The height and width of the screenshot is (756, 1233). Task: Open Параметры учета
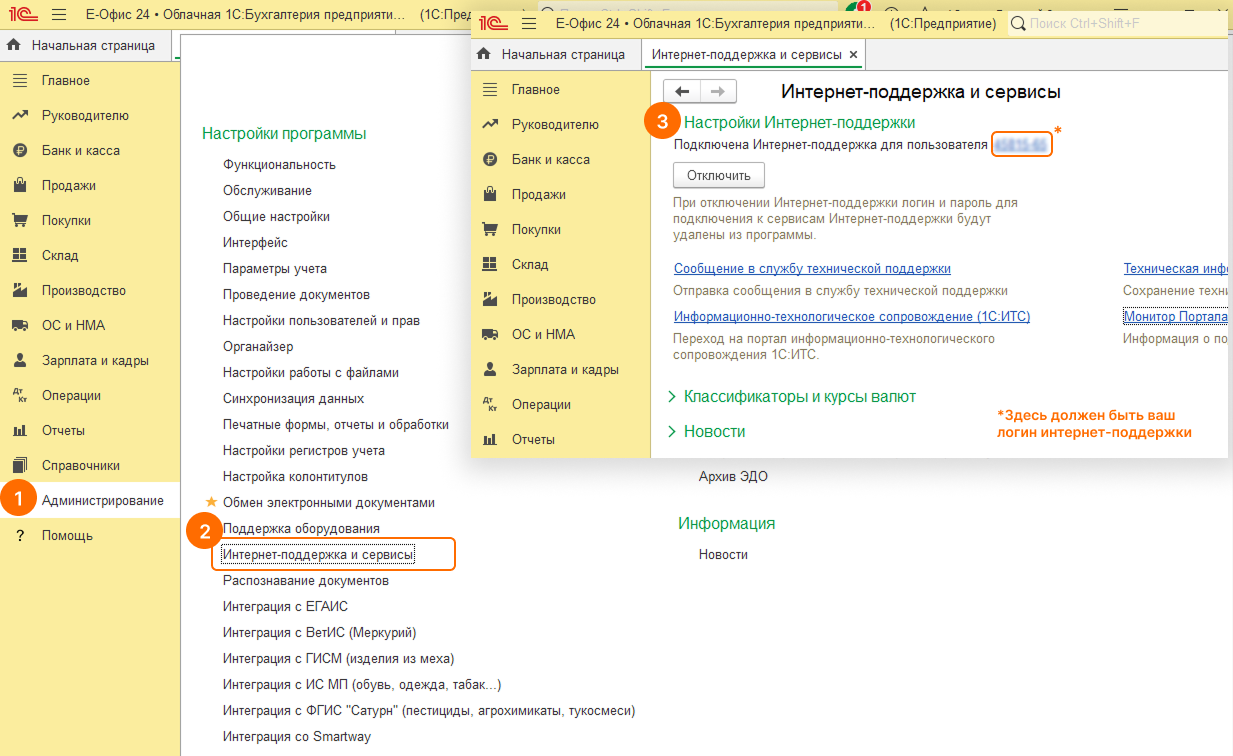pos(275,269)
